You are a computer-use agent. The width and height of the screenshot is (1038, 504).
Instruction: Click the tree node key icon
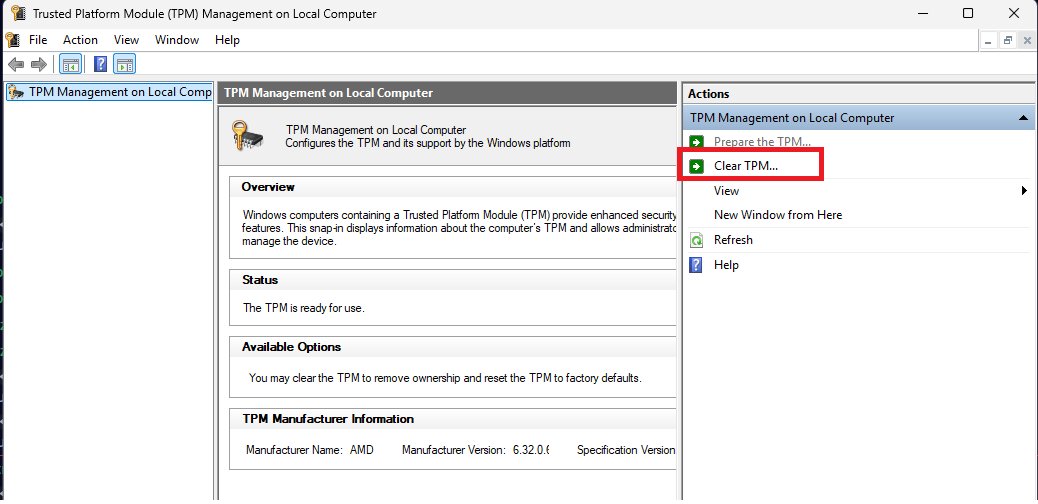(16, 92)
